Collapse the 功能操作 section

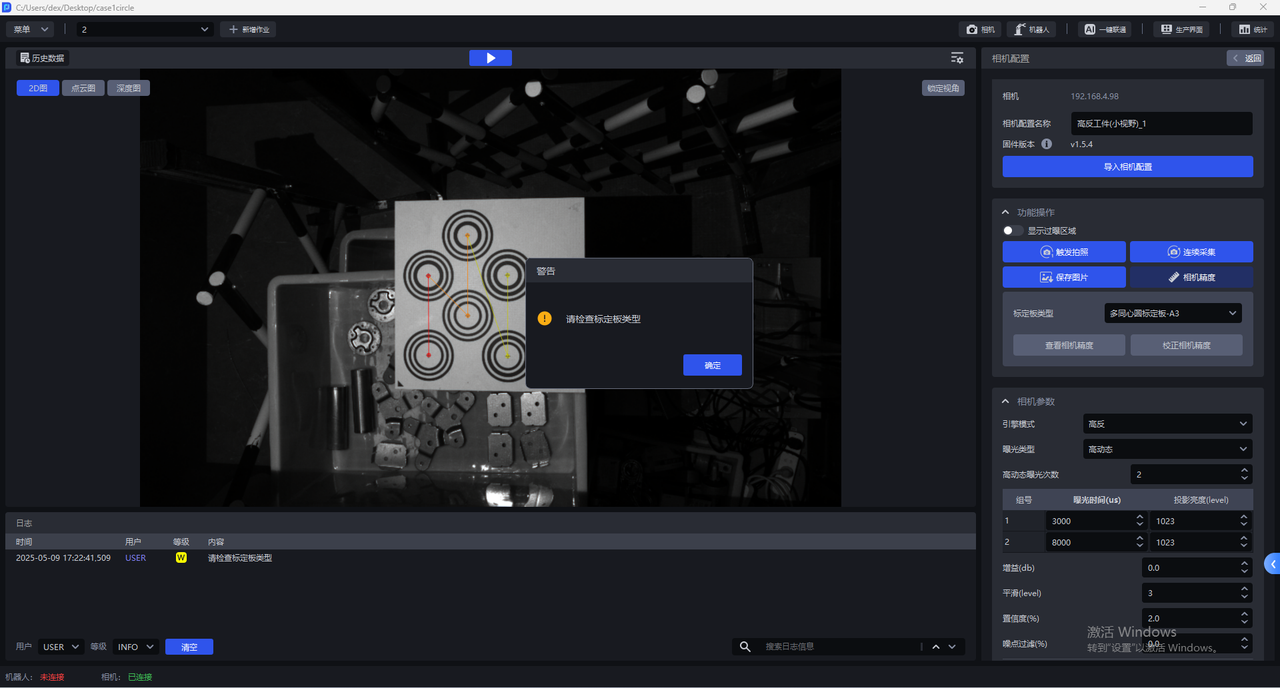(x=1005, y=212)
